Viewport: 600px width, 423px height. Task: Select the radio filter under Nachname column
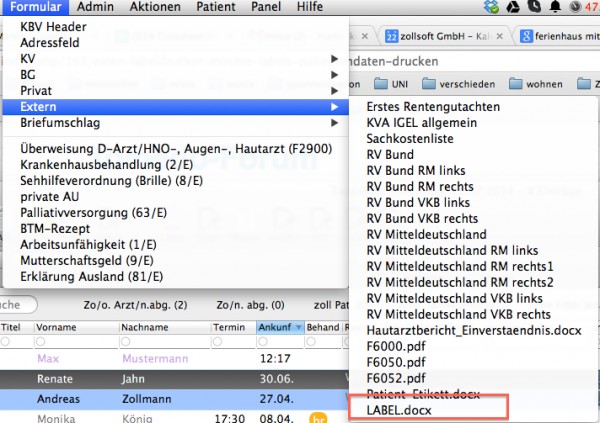(x=125, y=341)
